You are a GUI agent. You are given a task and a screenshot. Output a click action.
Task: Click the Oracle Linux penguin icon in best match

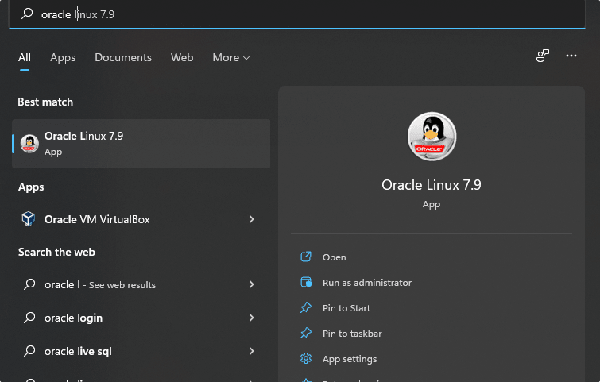coord(29,144)
